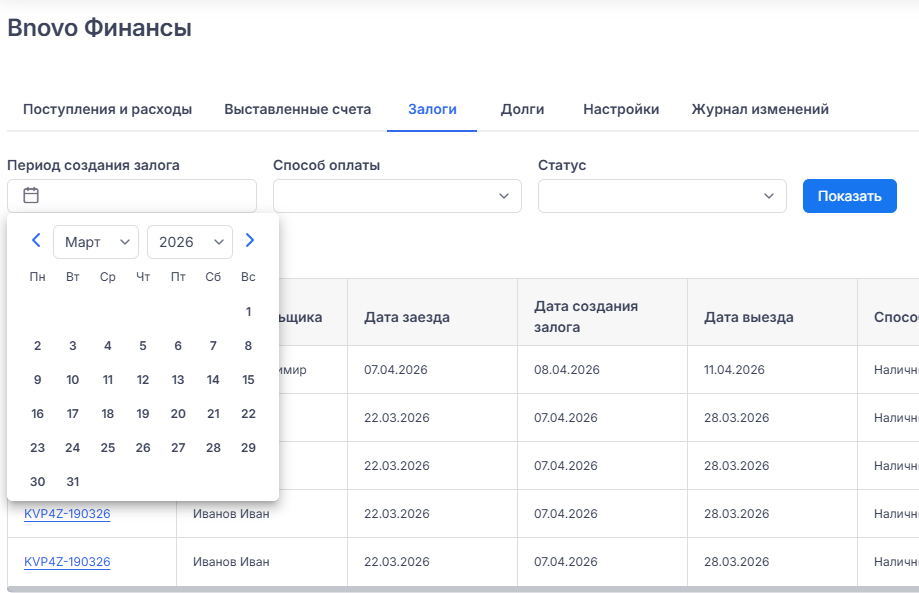Open the last KVP4Z-190326 booking link

coord(67,562)
